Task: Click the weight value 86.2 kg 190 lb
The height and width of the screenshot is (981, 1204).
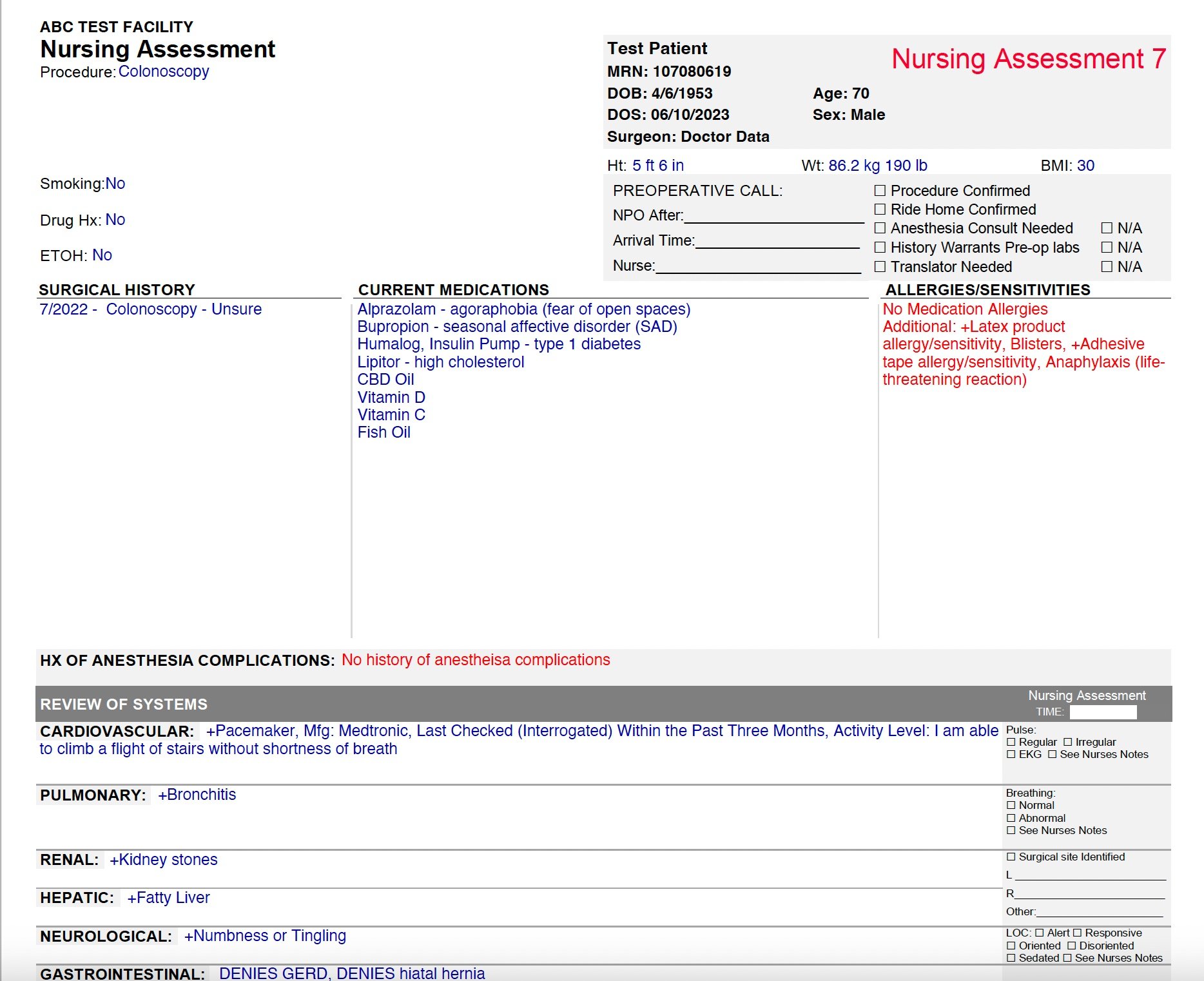Action: pos(878,166)
